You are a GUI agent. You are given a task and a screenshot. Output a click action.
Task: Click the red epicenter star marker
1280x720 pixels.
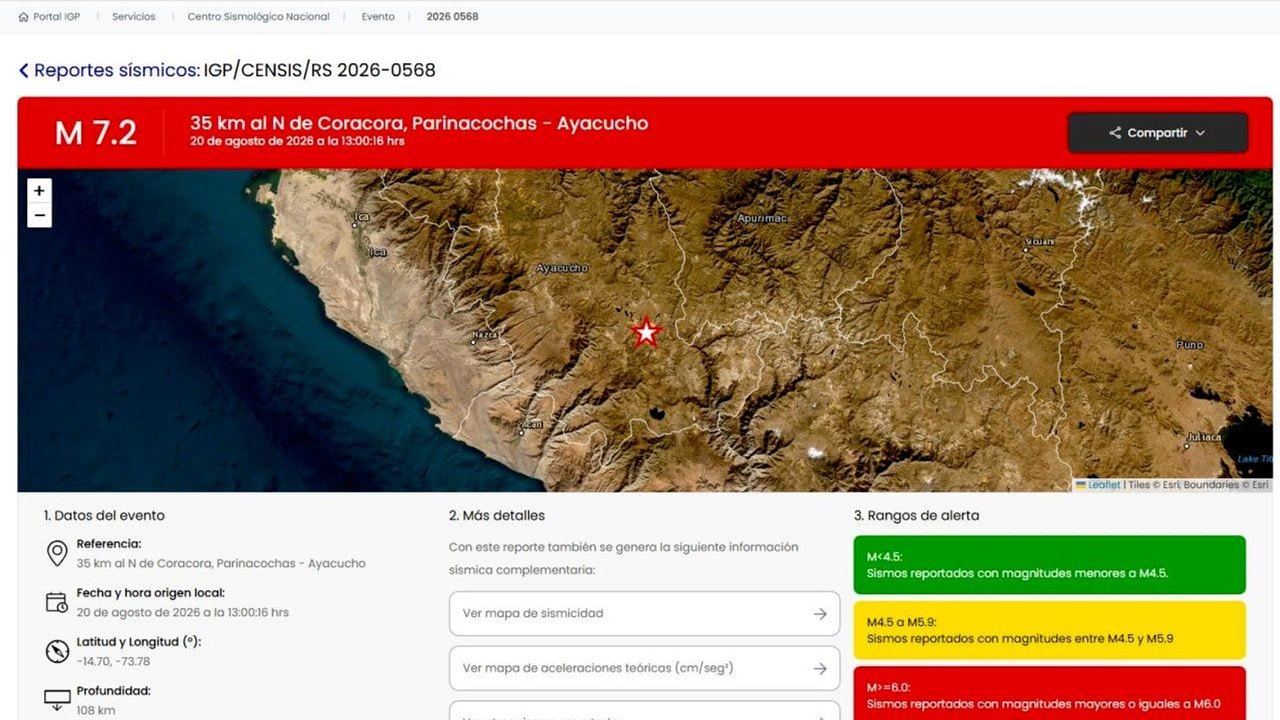click(x=646, y=332)
